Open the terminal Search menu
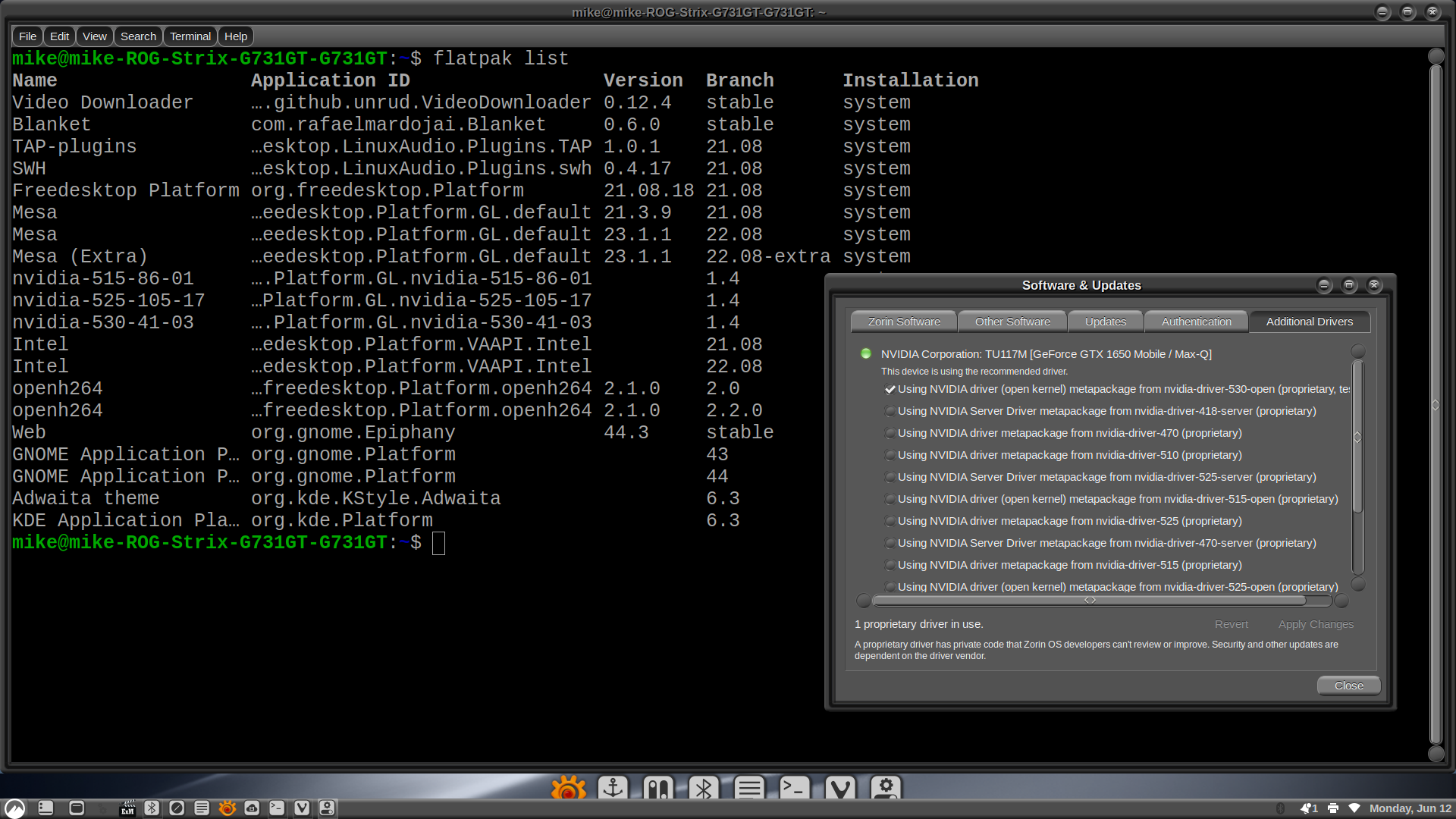The image size is (1456, 819). click(x=138, y=36)
